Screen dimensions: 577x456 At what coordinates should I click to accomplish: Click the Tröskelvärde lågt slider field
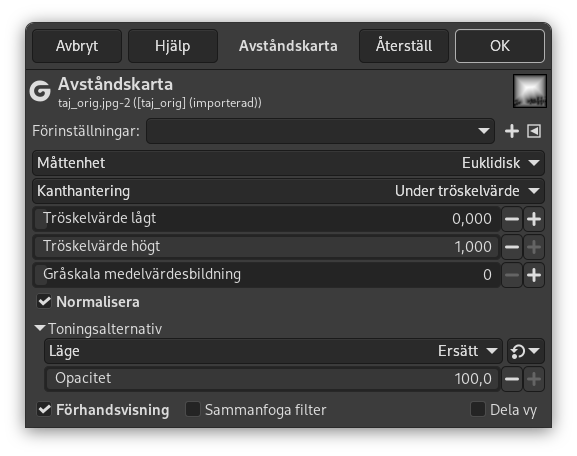click(x=266, y=219)
